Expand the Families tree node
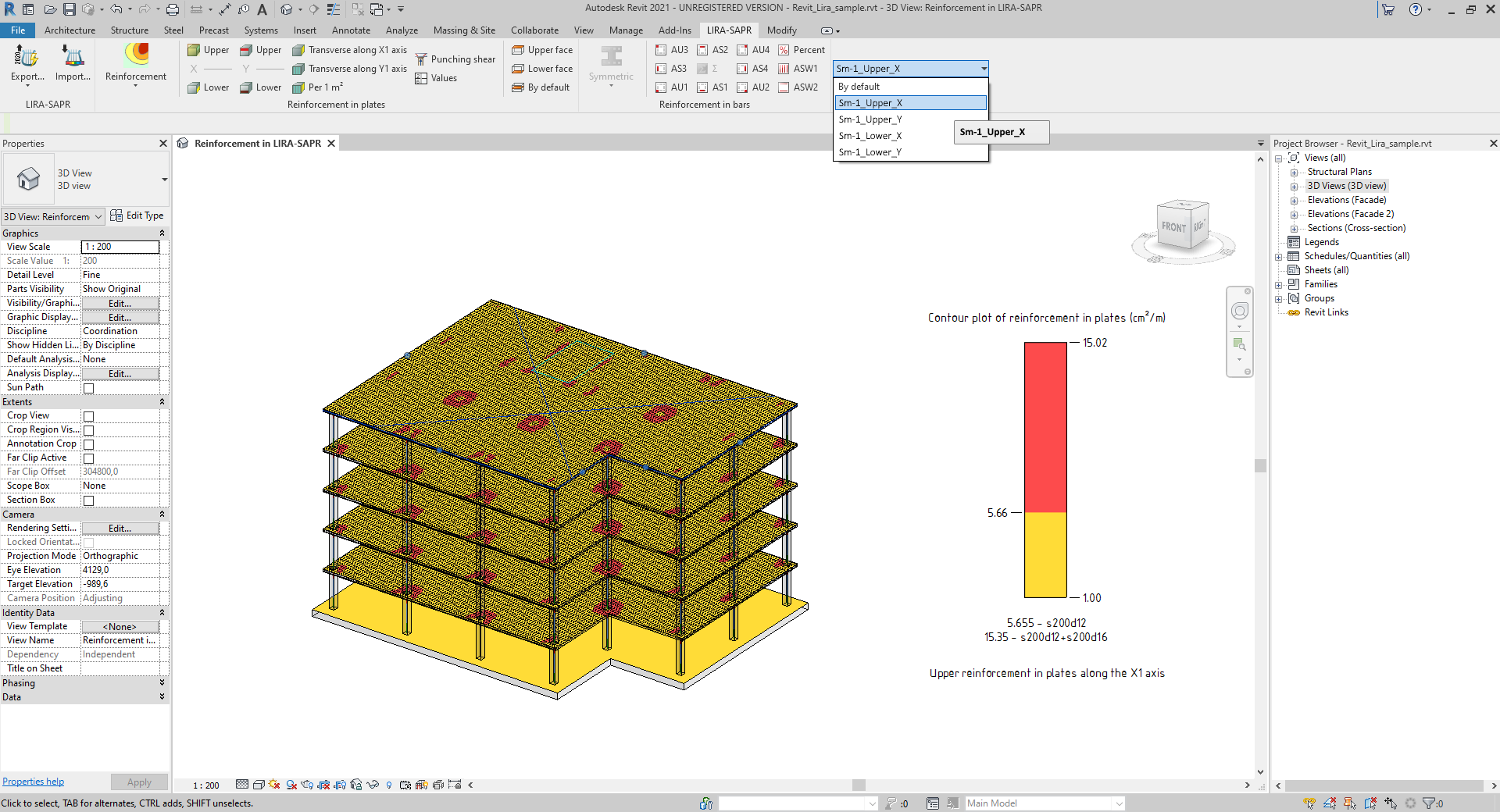The width and height of the screenshot is (1500, 812). pos(1279,285)
